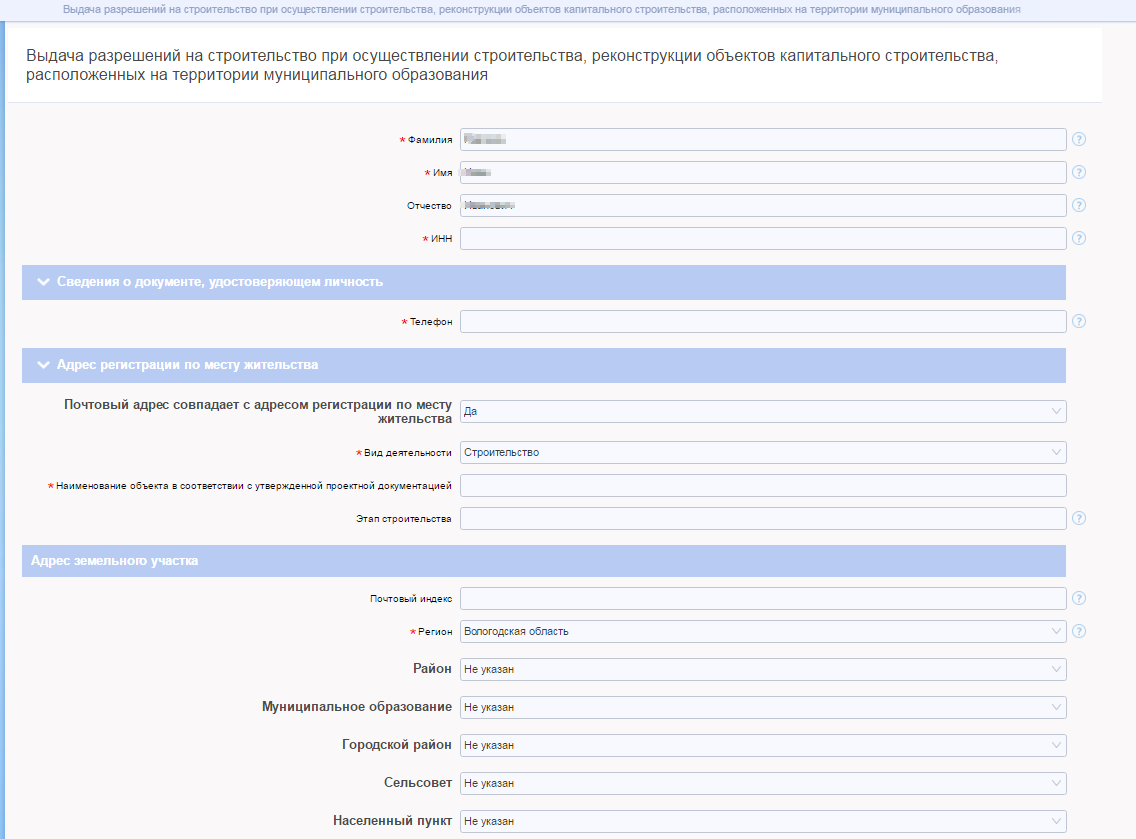Expand Сведения о документе, удостоверяющем личность section
The height and width of the screenshot is (839, 1136).
tap(220, 282)
